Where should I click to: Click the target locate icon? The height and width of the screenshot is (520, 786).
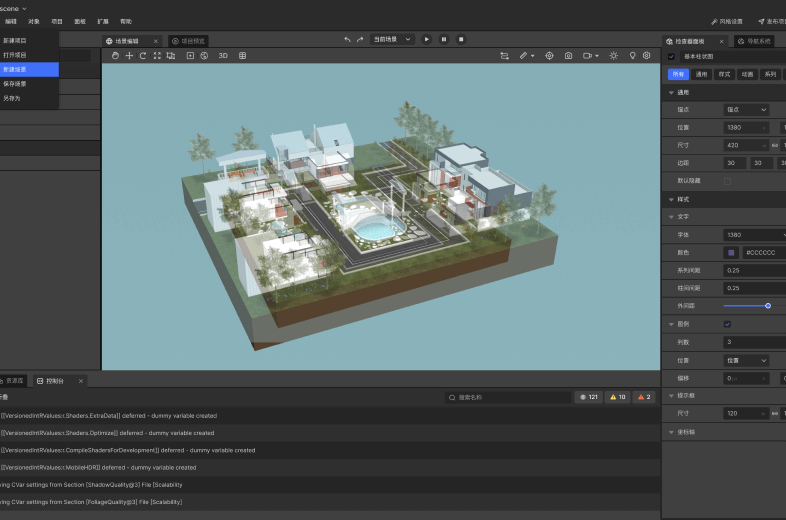coord(549,56)
